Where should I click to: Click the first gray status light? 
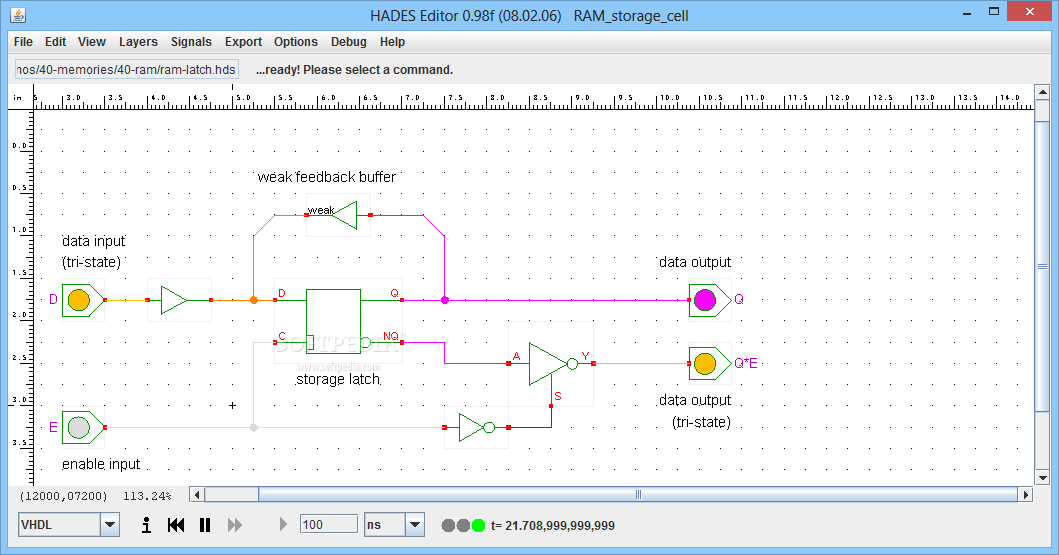(448, 525)
